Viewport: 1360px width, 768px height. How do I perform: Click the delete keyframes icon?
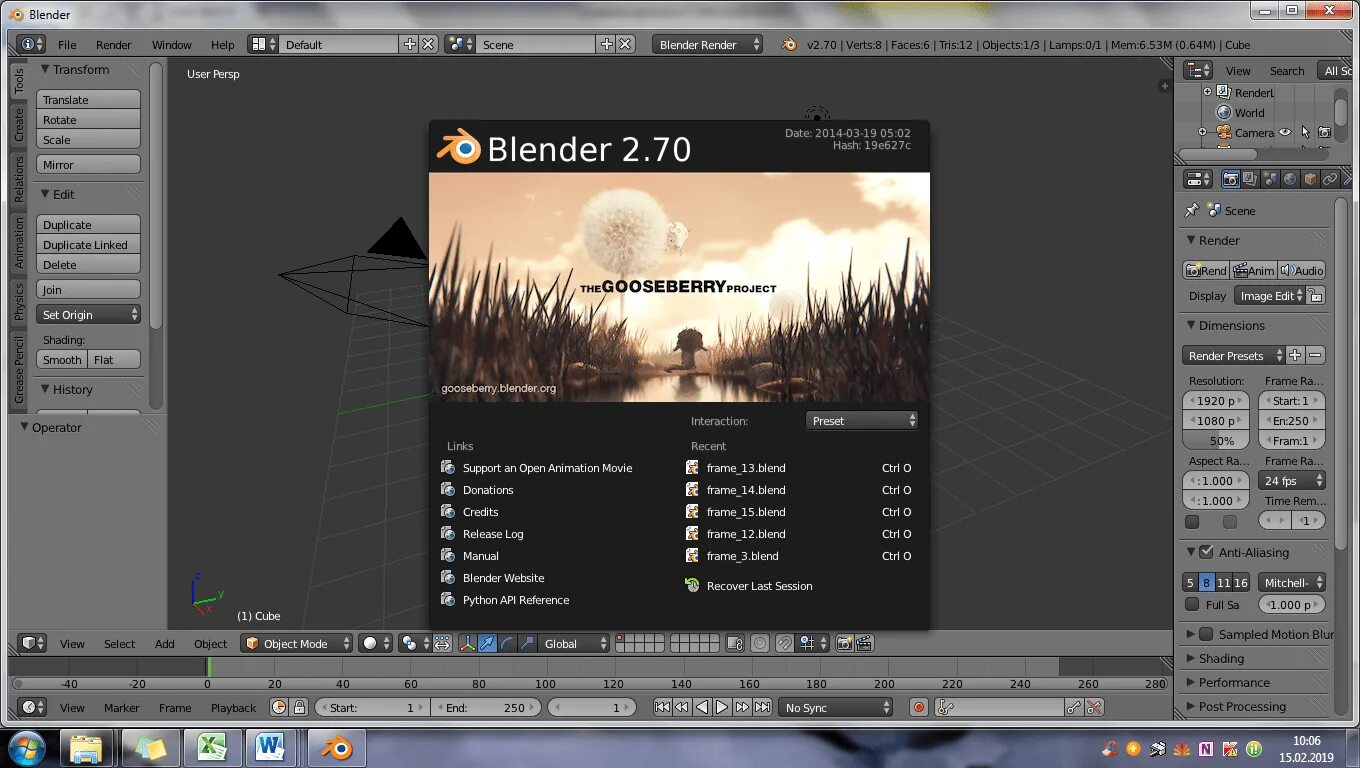point(1094,707)
